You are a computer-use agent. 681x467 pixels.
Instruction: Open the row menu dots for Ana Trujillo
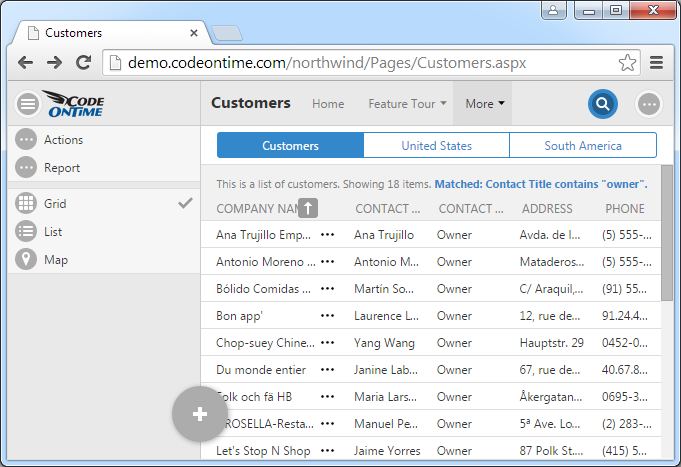327,234
